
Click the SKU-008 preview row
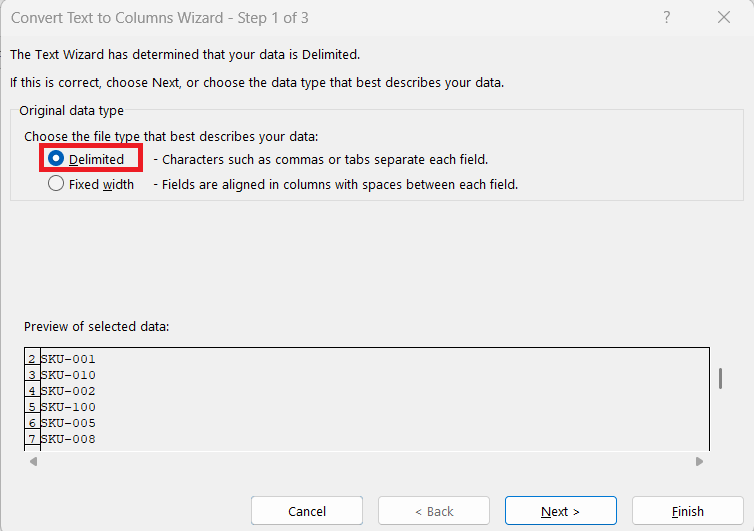pos(68,439)
